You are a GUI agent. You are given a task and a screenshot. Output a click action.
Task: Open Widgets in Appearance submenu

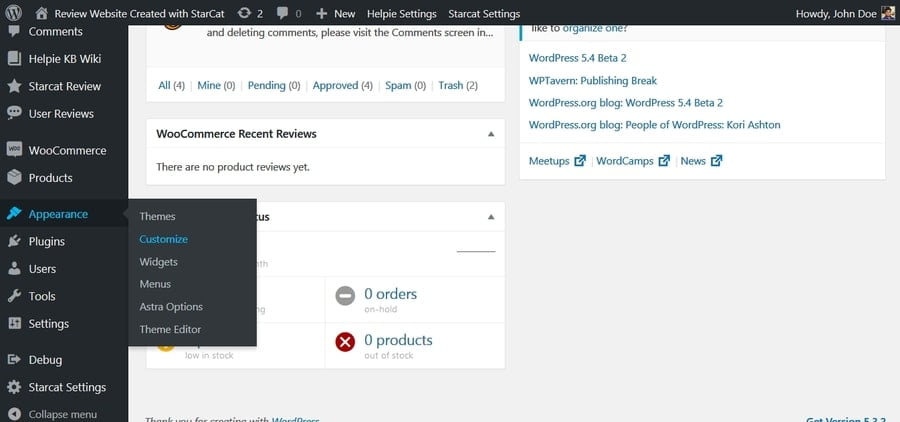pos(158,262)
